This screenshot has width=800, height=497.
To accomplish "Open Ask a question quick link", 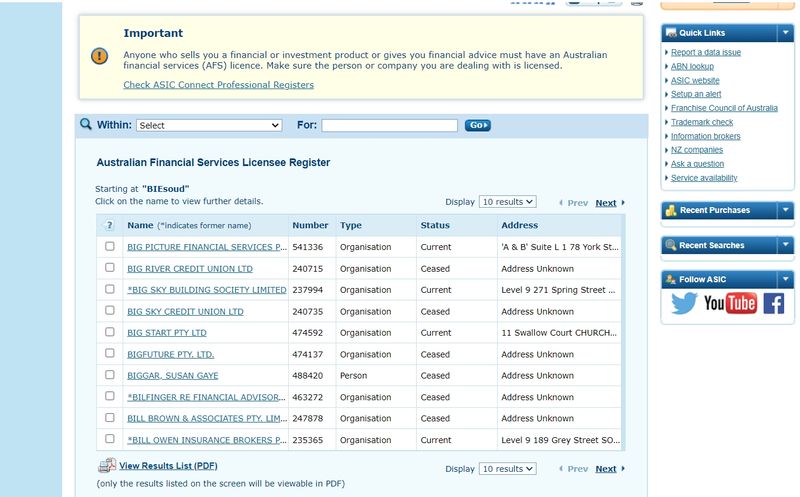I will click(697, 164).
